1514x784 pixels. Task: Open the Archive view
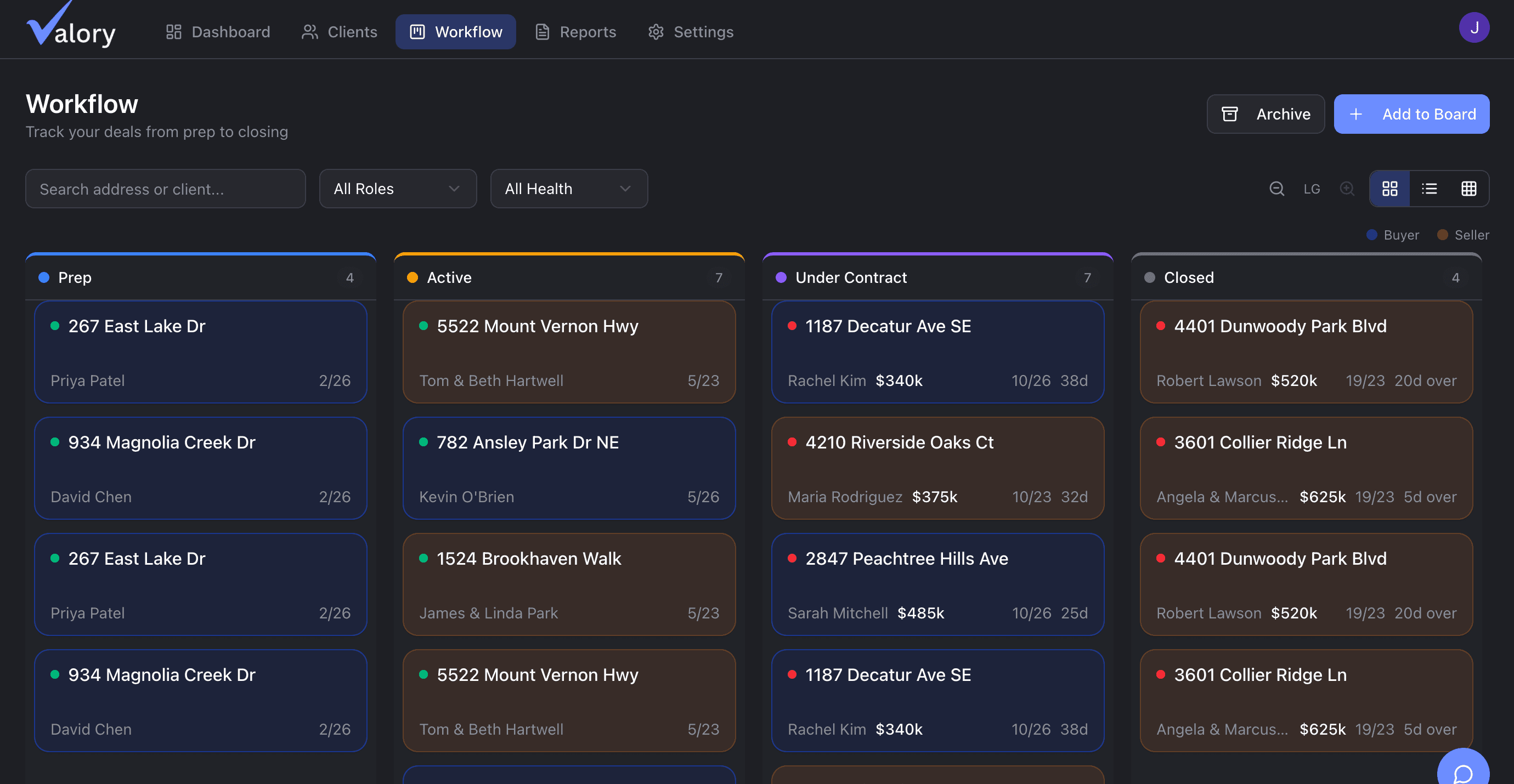(x=1266, y=113)
